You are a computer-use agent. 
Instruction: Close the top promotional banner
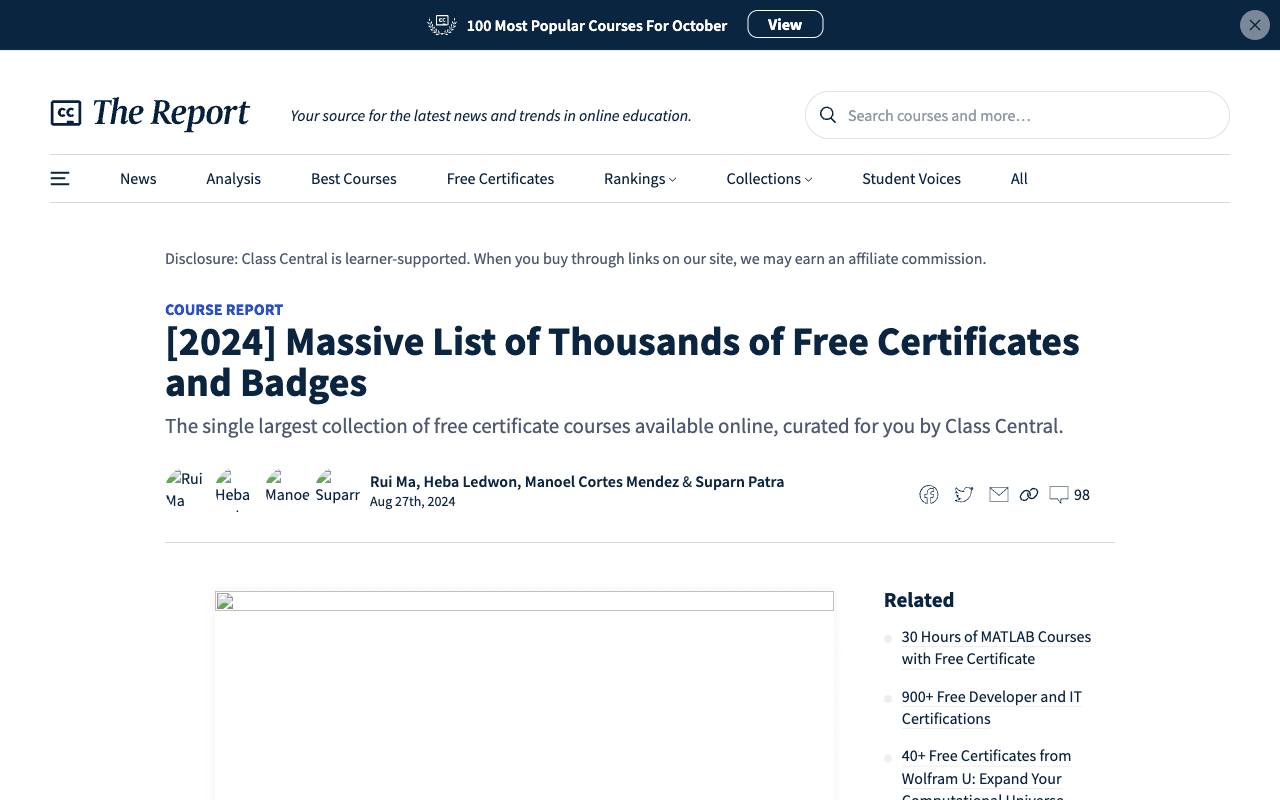tap(1255, 25)
